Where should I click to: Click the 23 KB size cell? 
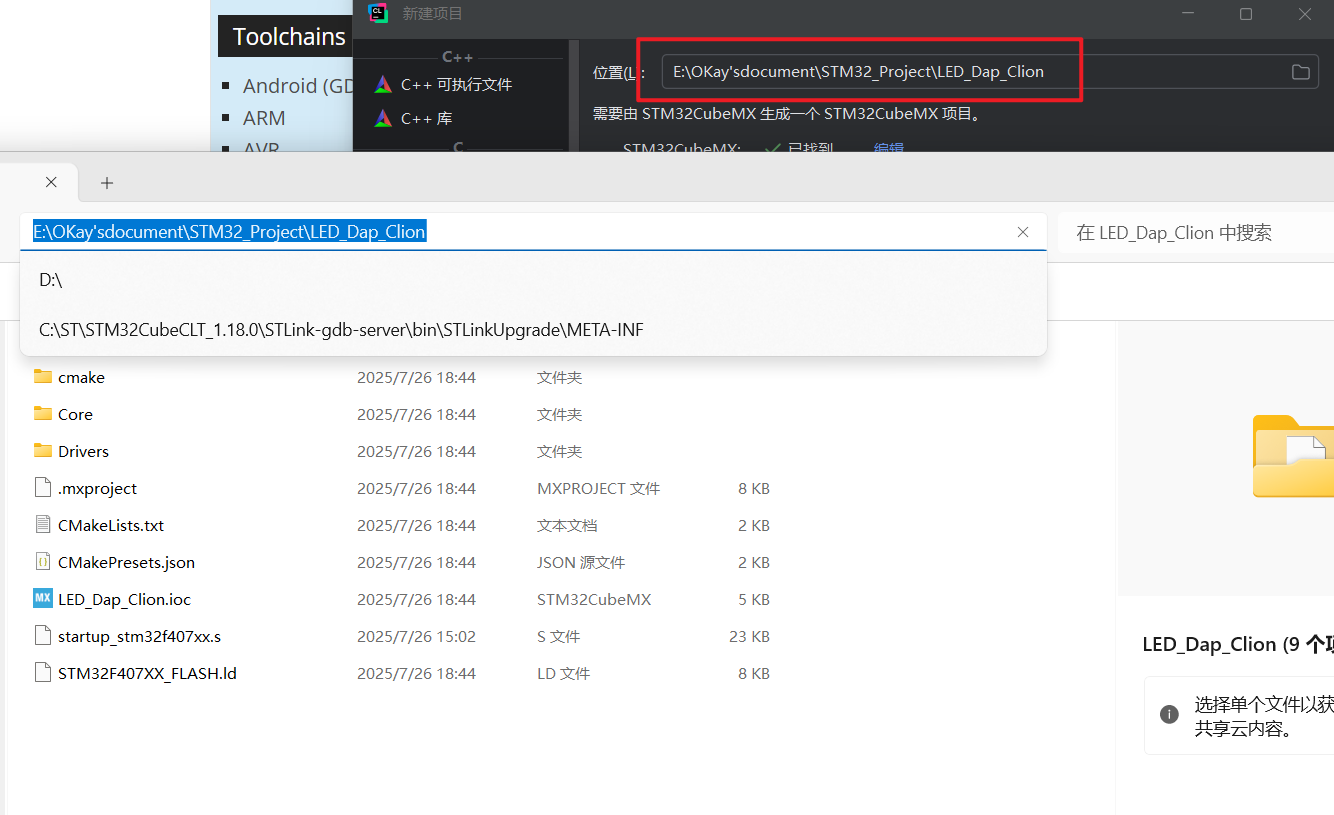pos(749,636)
